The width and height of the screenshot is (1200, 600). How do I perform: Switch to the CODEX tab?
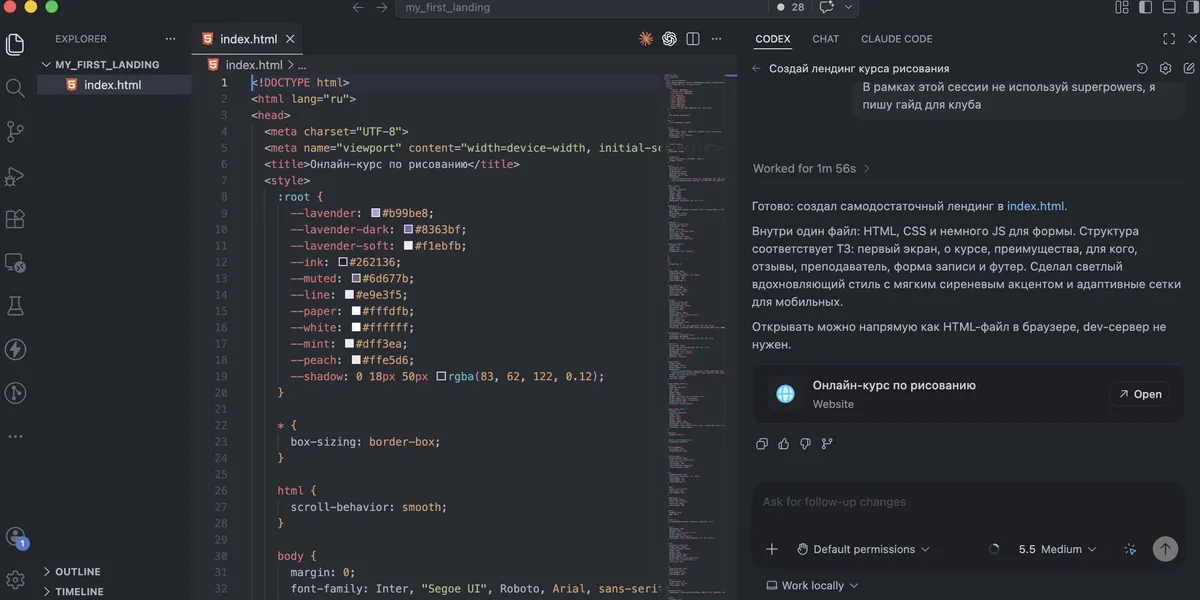pyautogui.click(x=773, y=39)
